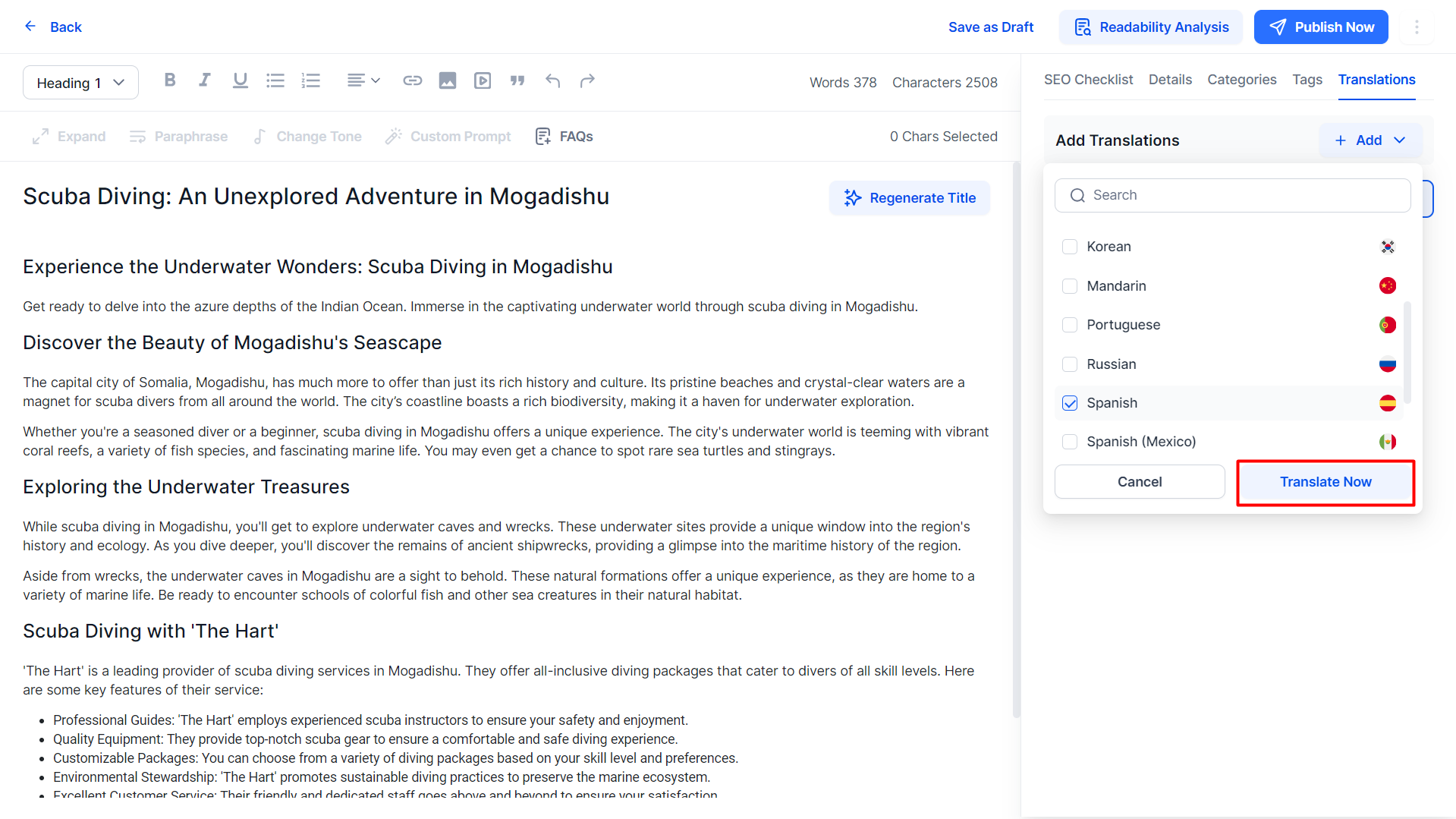
Task: Click the article title text
Action: 316,197
